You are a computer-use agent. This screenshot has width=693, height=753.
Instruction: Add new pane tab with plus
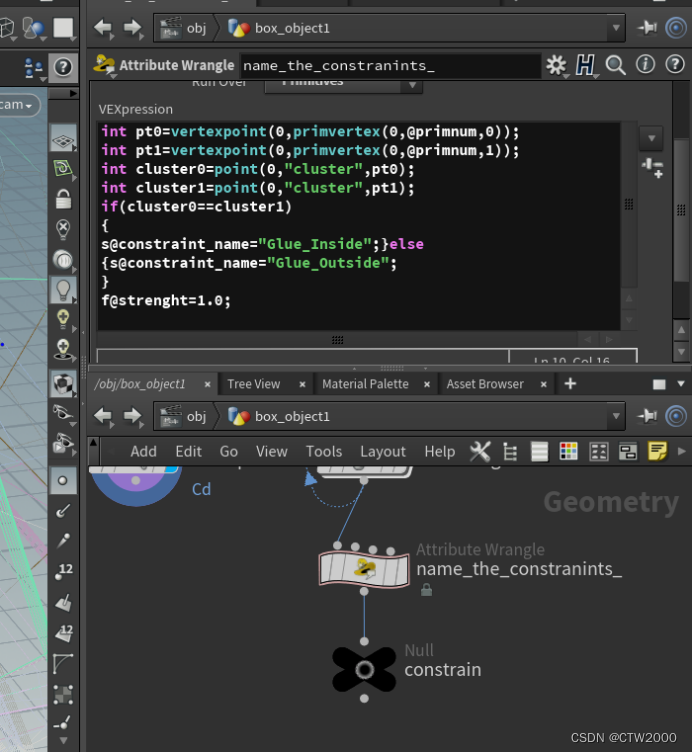coord(570,384)
